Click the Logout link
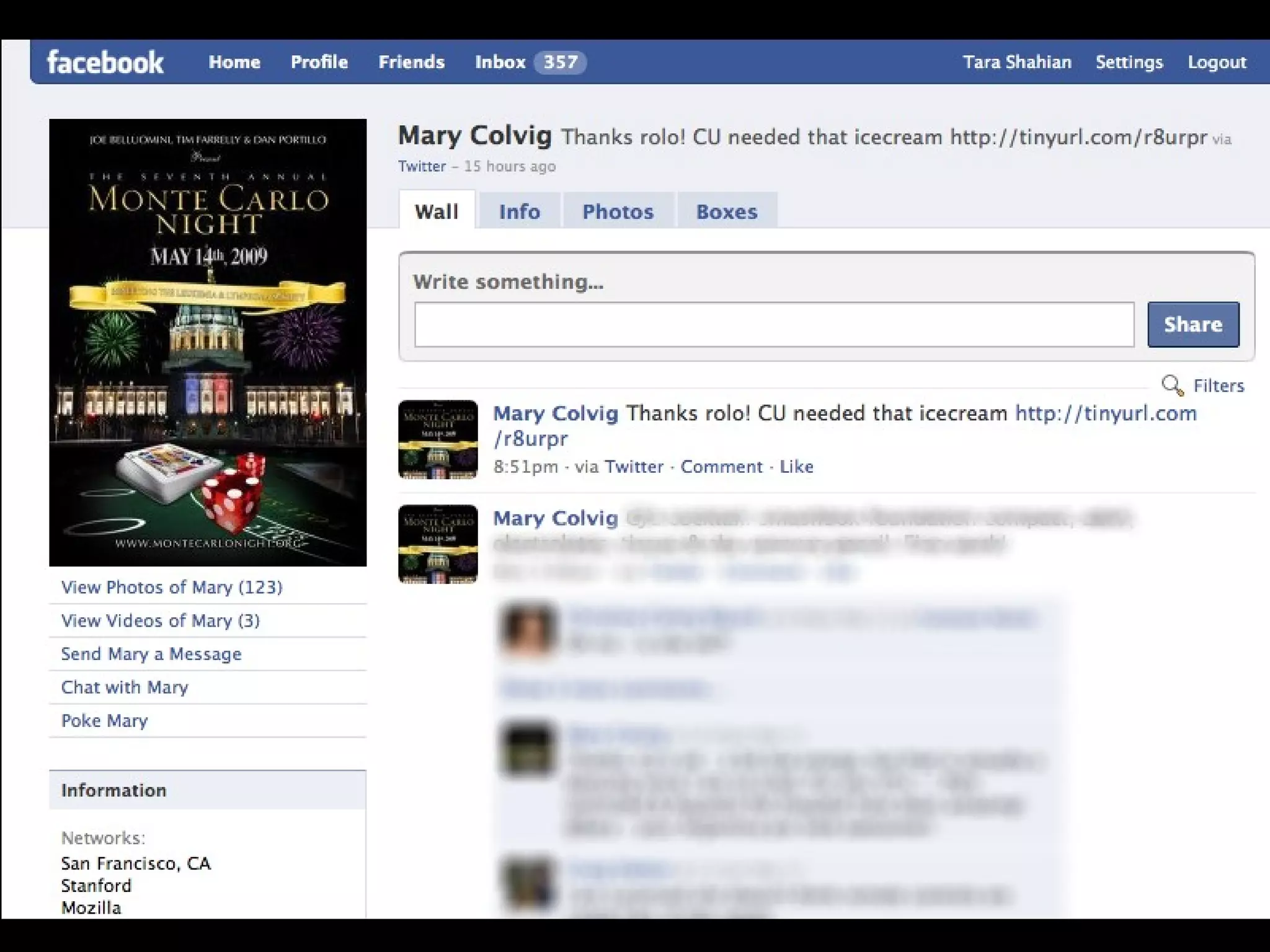The height and width of the screenshot is (952, 1270). [1216, 62]
